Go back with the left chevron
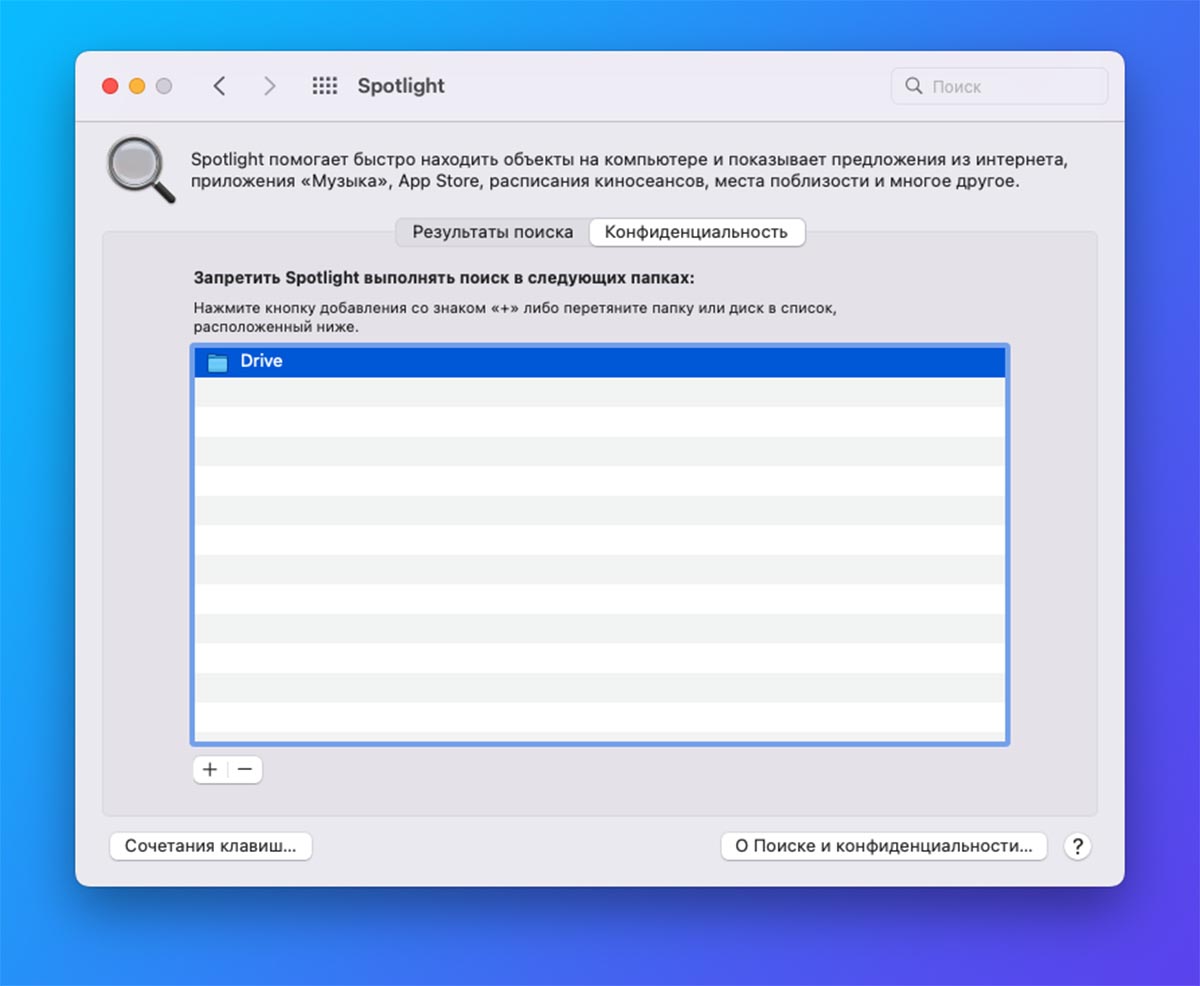1200x986 pixels. click(219, 86)
